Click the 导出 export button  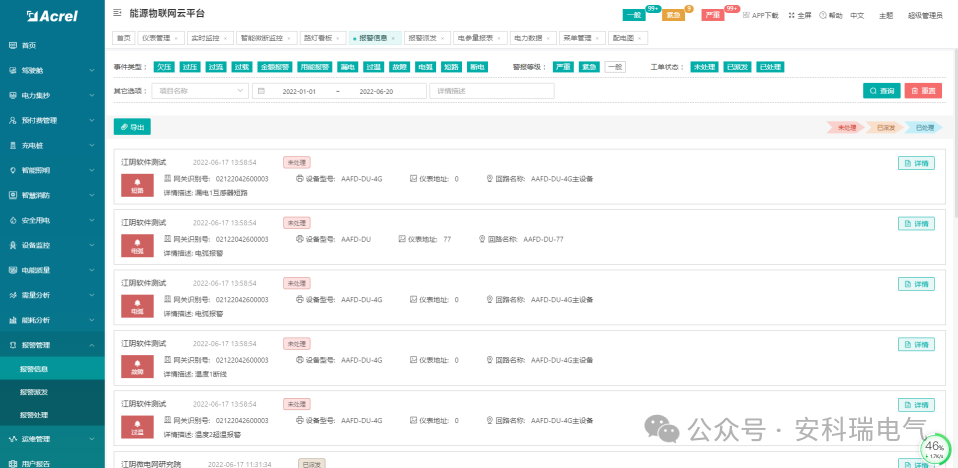pyautogui.click(x=132, y=126)
